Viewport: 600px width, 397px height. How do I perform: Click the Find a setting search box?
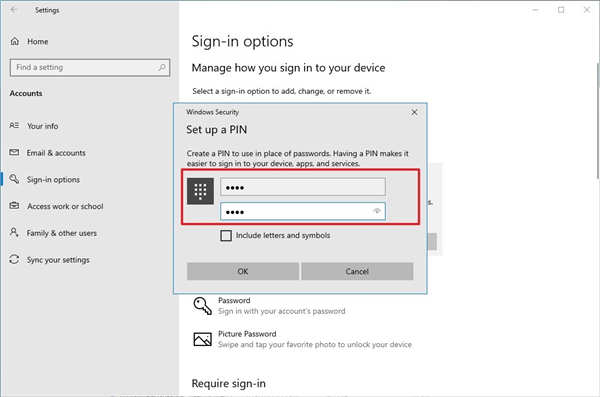pyautogui.click(x=90, y=67)
